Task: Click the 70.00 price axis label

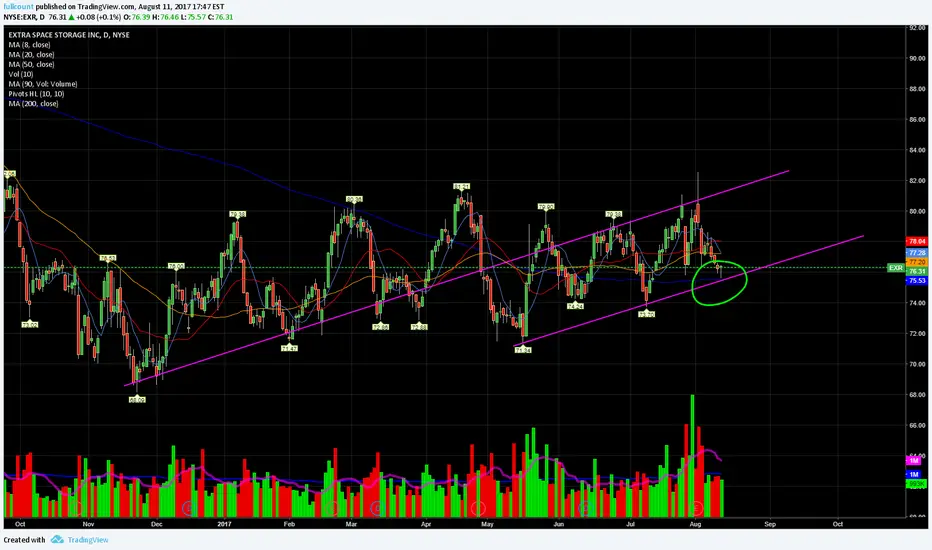Action: click(917, 364)
